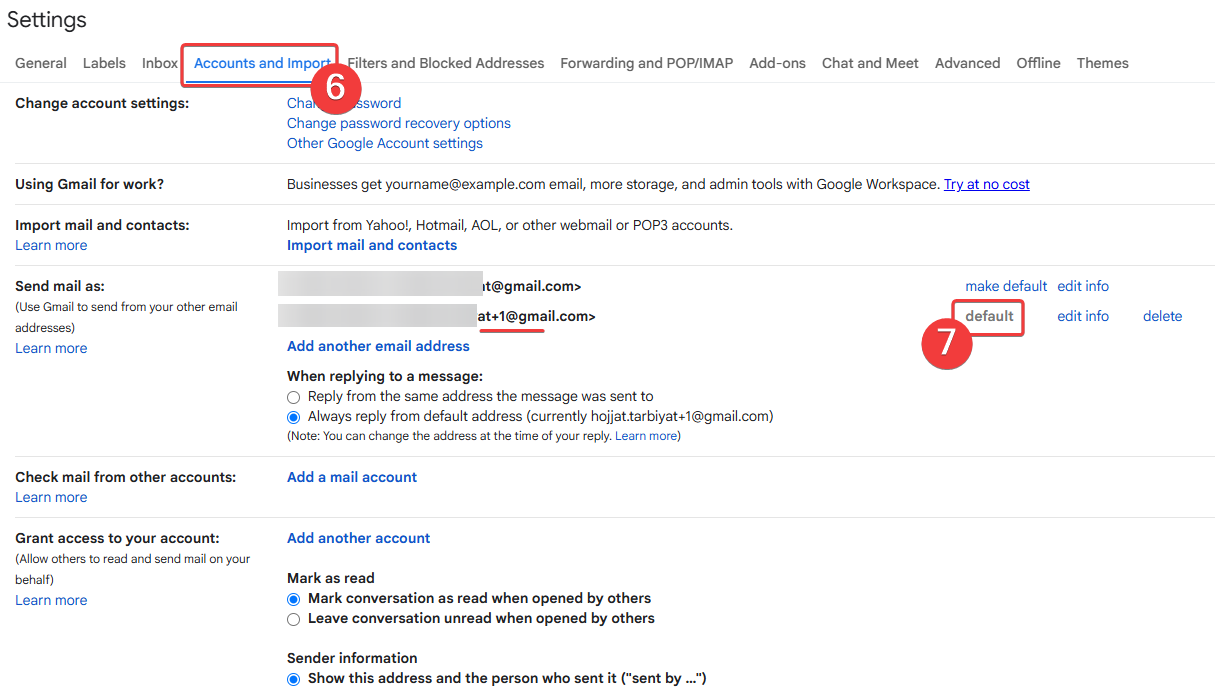Select 'Reply from the same address' option
The width and height of the screenshot is (1215, 691).
(294, 397)
